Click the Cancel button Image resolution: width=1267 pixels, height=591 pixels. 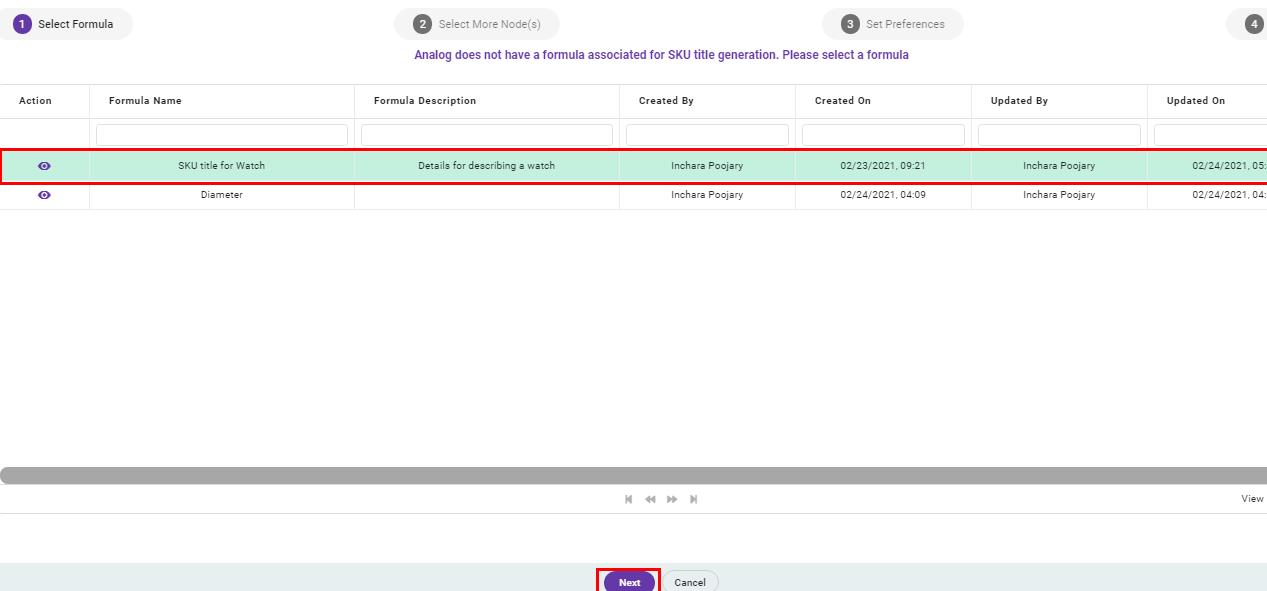point(690,582)
